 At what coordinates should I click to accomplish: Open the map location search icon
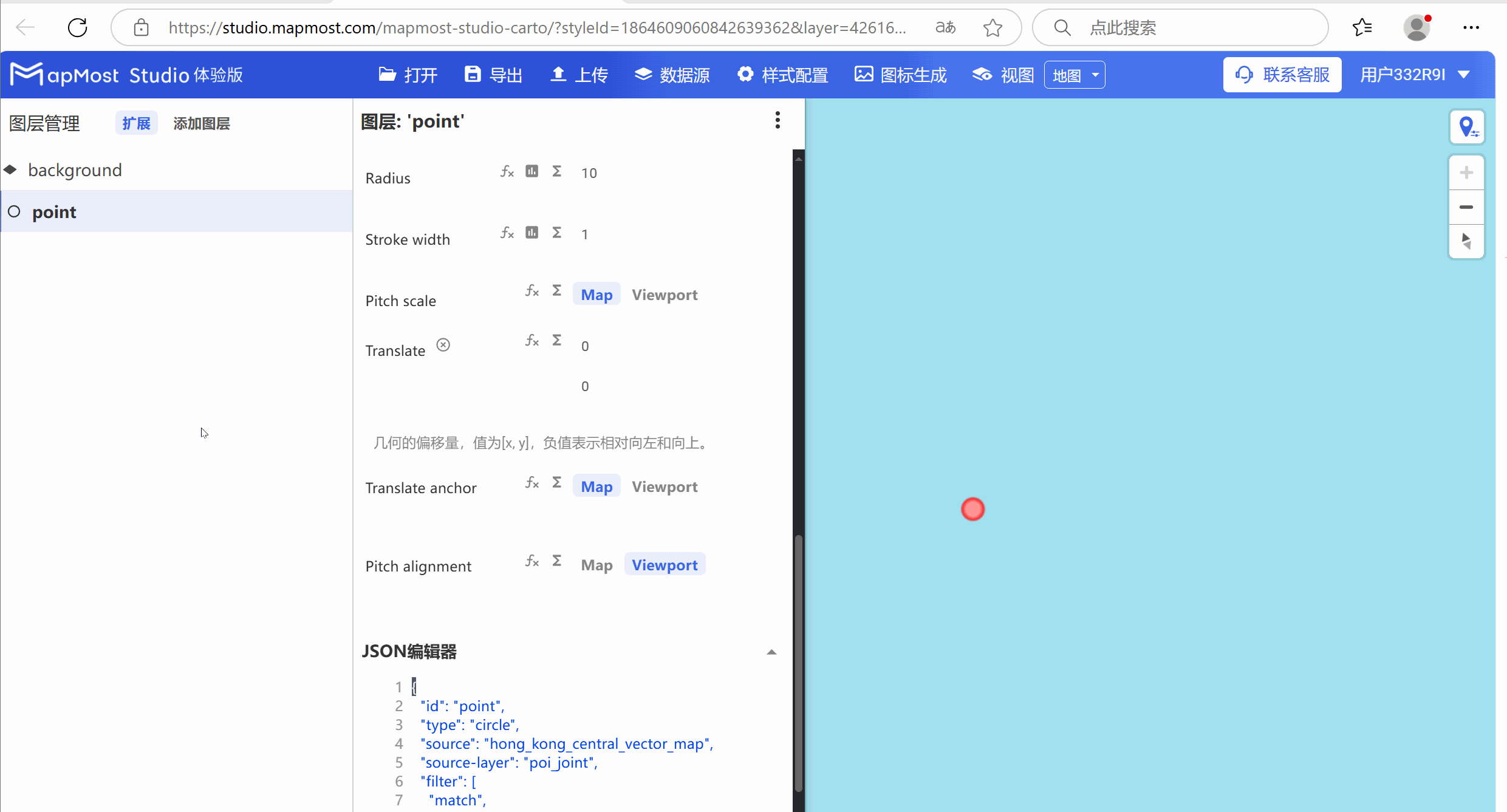click(x=1467, y=127)
